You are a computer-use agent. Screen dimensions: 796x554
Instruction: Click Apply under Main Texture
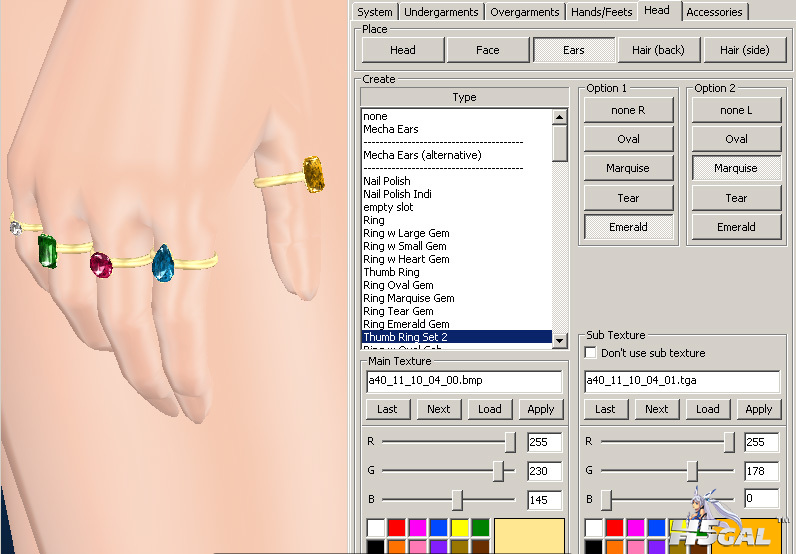point(541,409)
